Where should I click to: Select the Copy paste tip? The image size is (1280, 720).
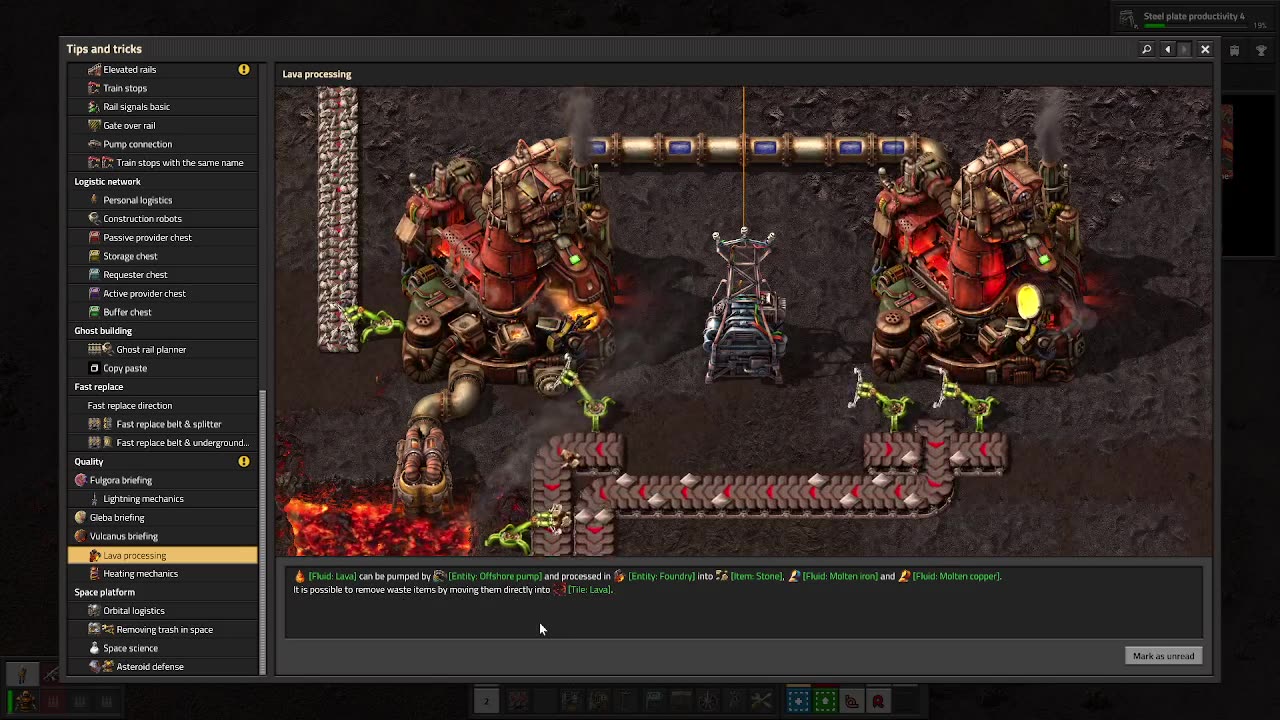pos(162,368)
